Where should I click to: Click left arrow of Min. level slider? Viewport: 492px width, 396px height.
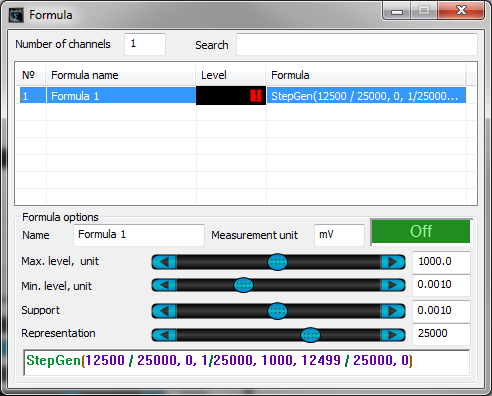tap(164, 285)
